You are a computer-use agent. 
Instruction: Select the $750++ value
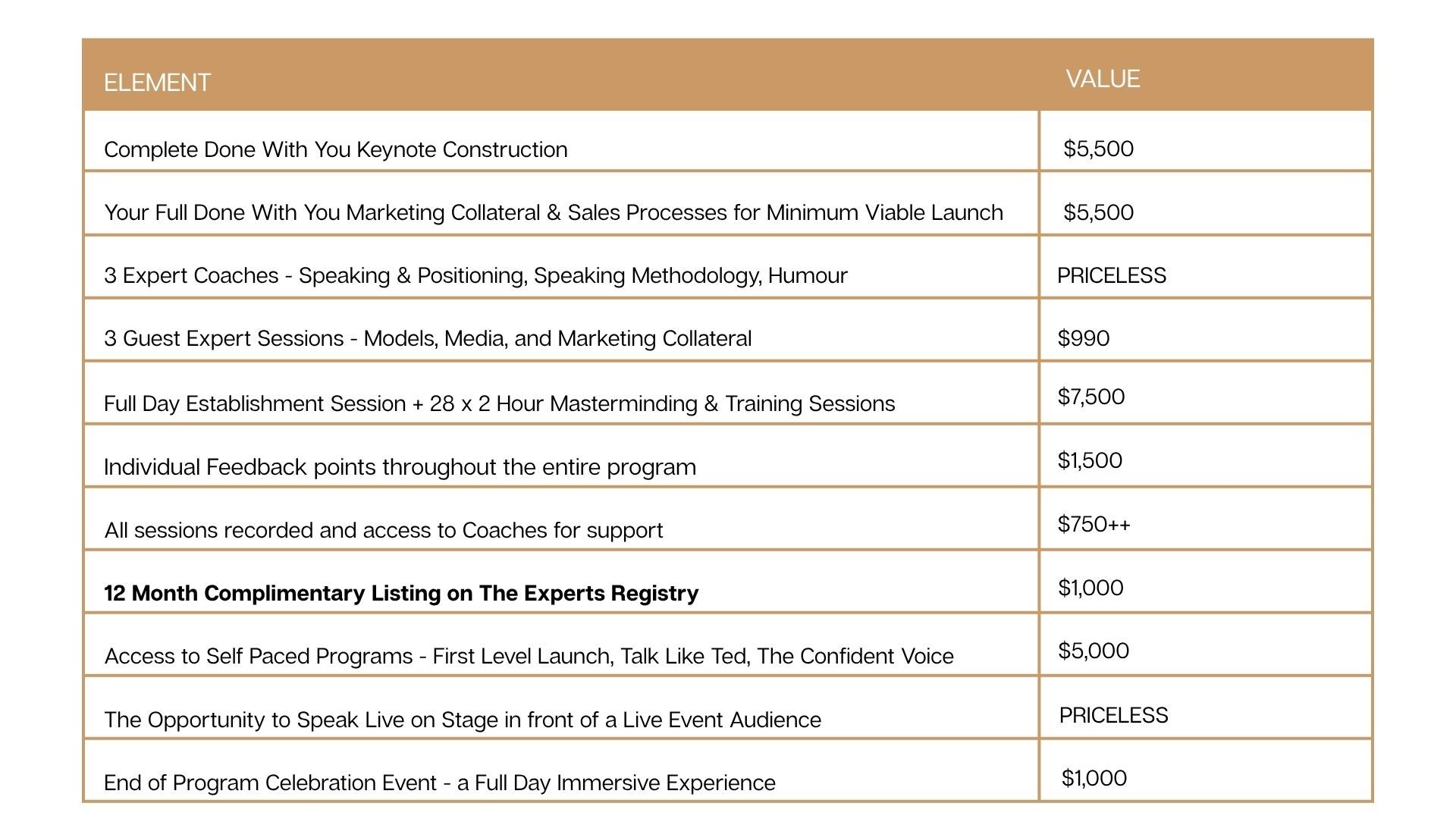(x=1094, y=524)
